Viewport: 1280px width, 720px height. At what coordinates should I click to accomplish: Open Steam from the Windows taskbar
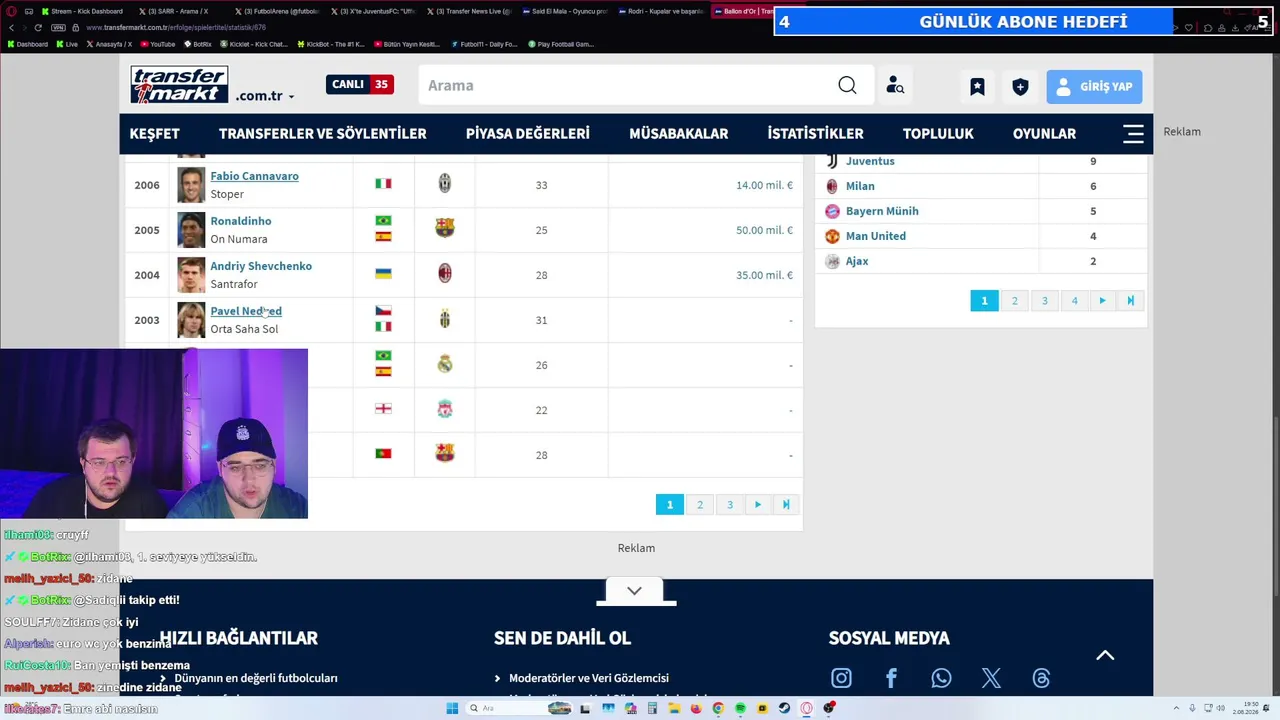[x=784, y=709]
